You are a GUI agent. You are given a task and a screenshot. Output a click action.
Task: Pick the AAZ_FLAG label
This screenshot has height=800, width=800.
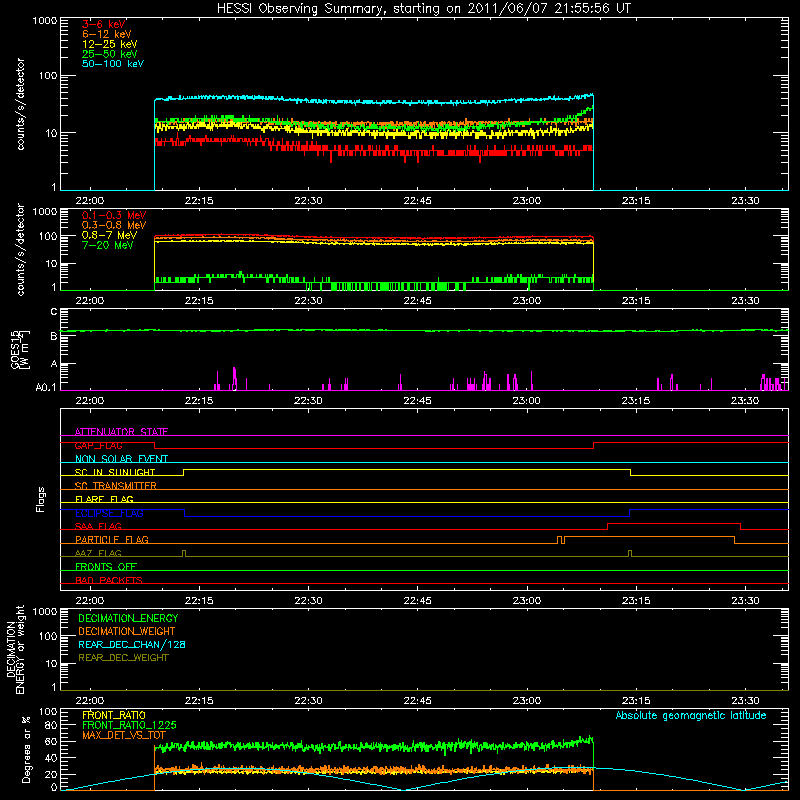(x=98, y=553)
